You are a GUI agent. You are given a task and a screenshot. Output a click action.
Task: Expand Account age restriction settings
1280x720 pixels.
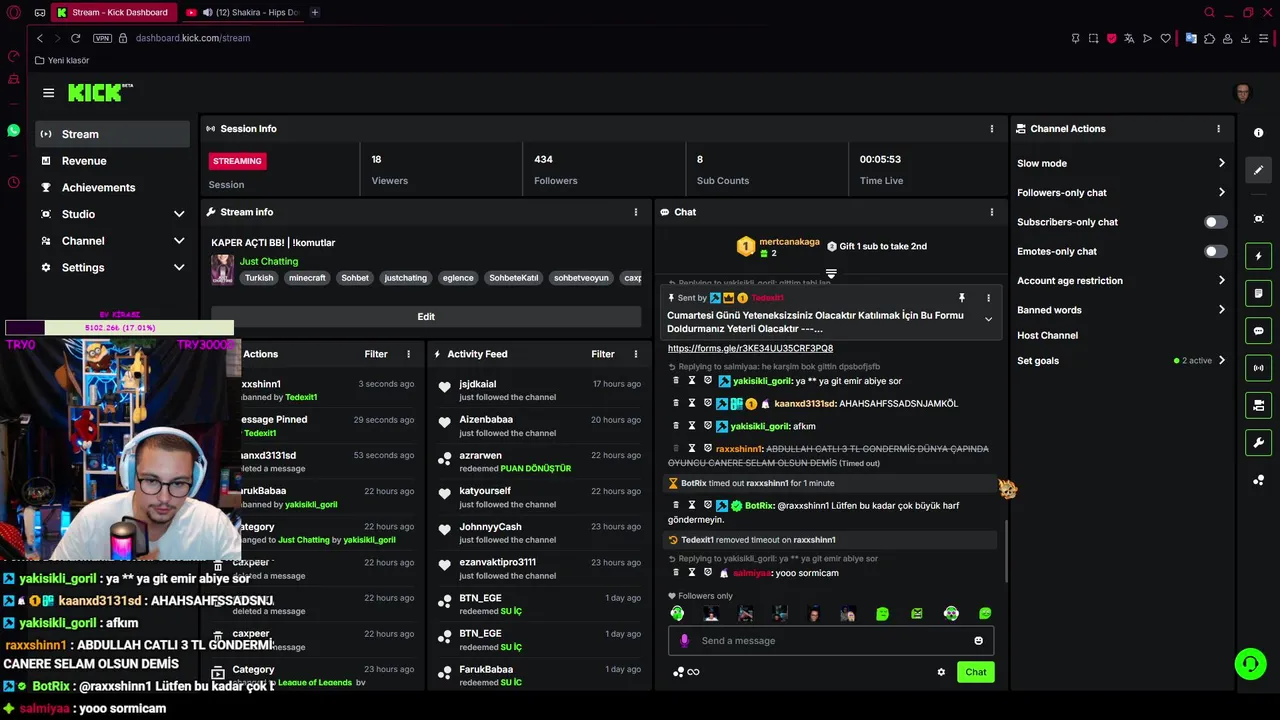tap(1121, 281)
